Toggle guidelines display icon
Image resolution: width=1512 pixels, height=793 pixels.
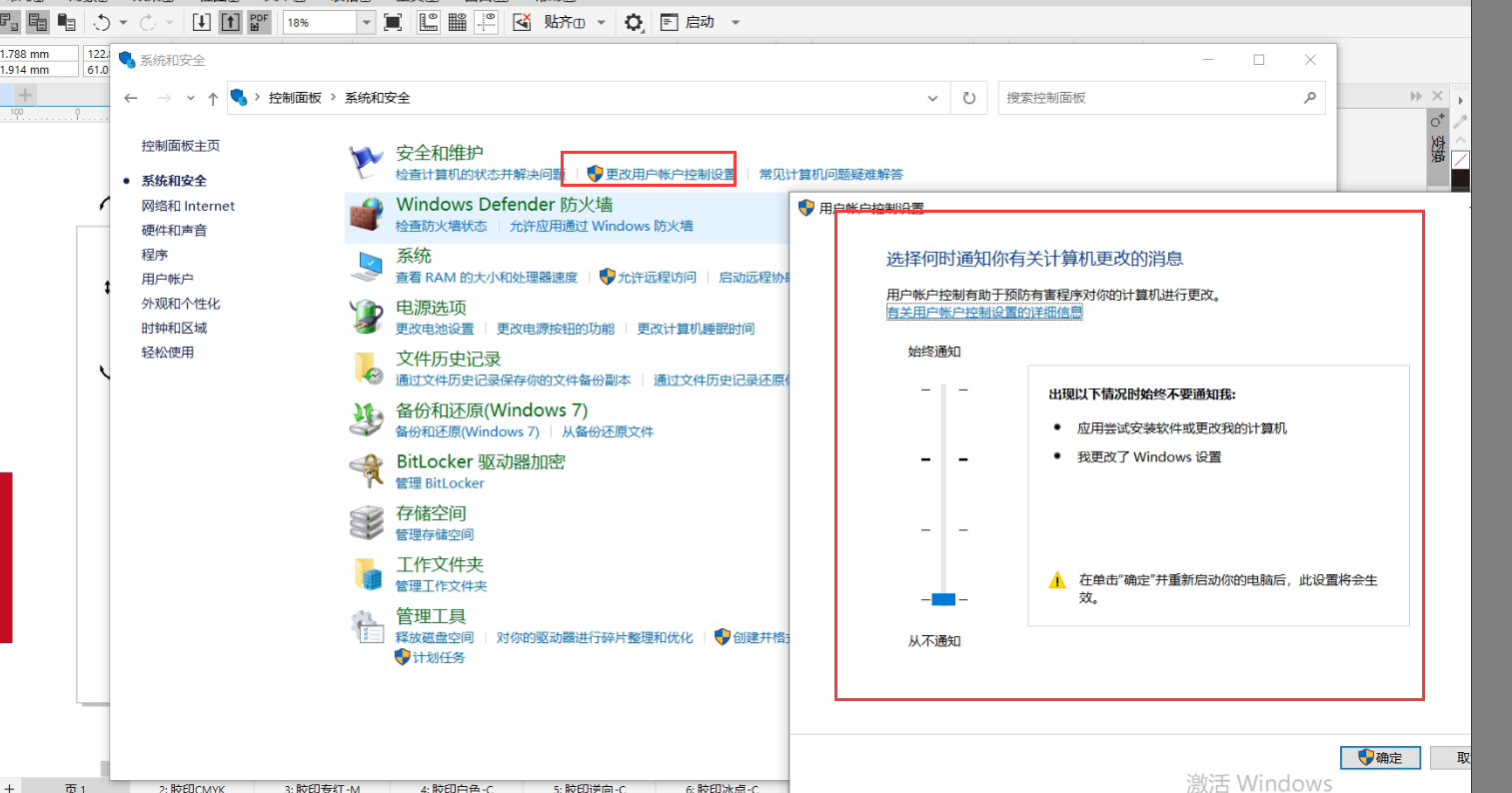point(487,22)
